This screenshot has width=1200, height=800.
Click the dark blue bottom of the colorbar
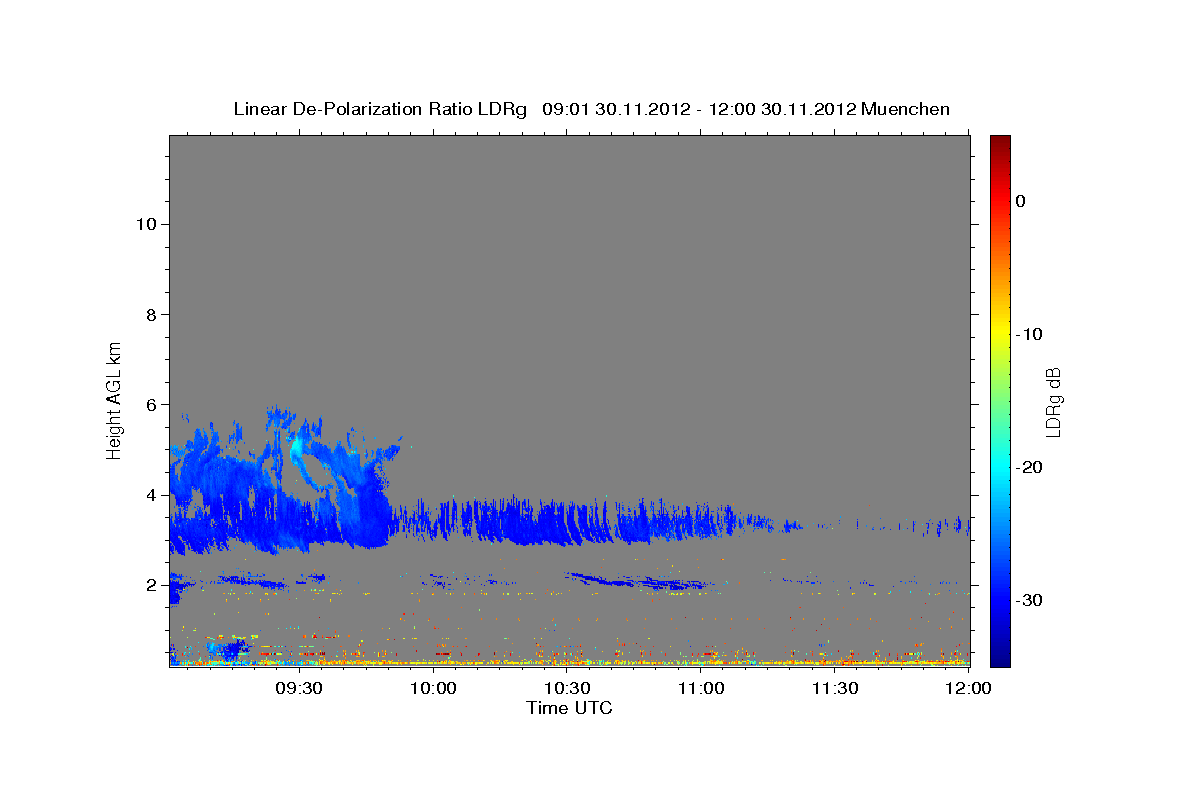click(1000, 657)
